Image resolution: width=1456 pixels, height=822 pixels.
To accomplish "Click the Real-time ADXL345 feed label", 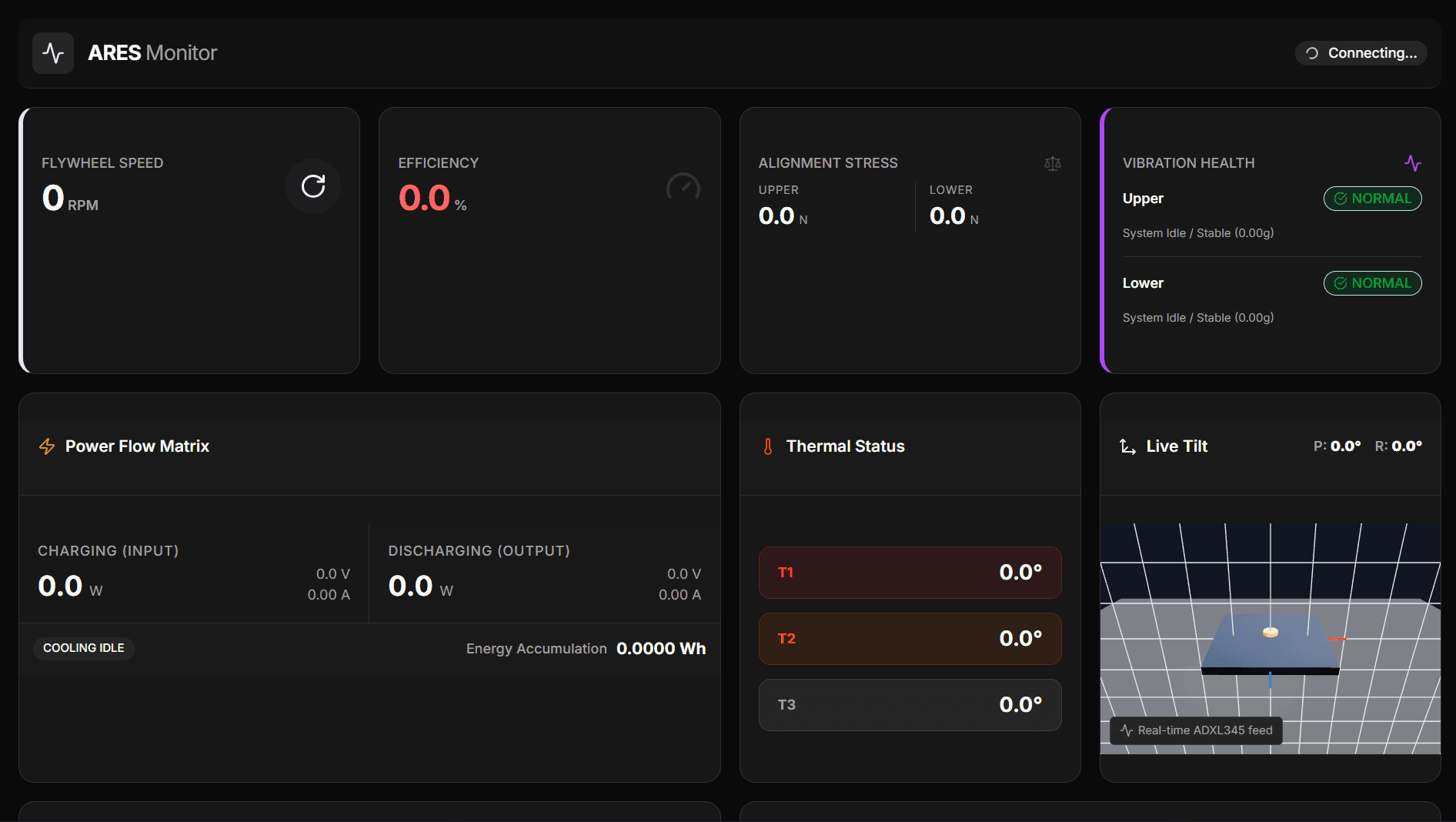I will (1197, 730).
